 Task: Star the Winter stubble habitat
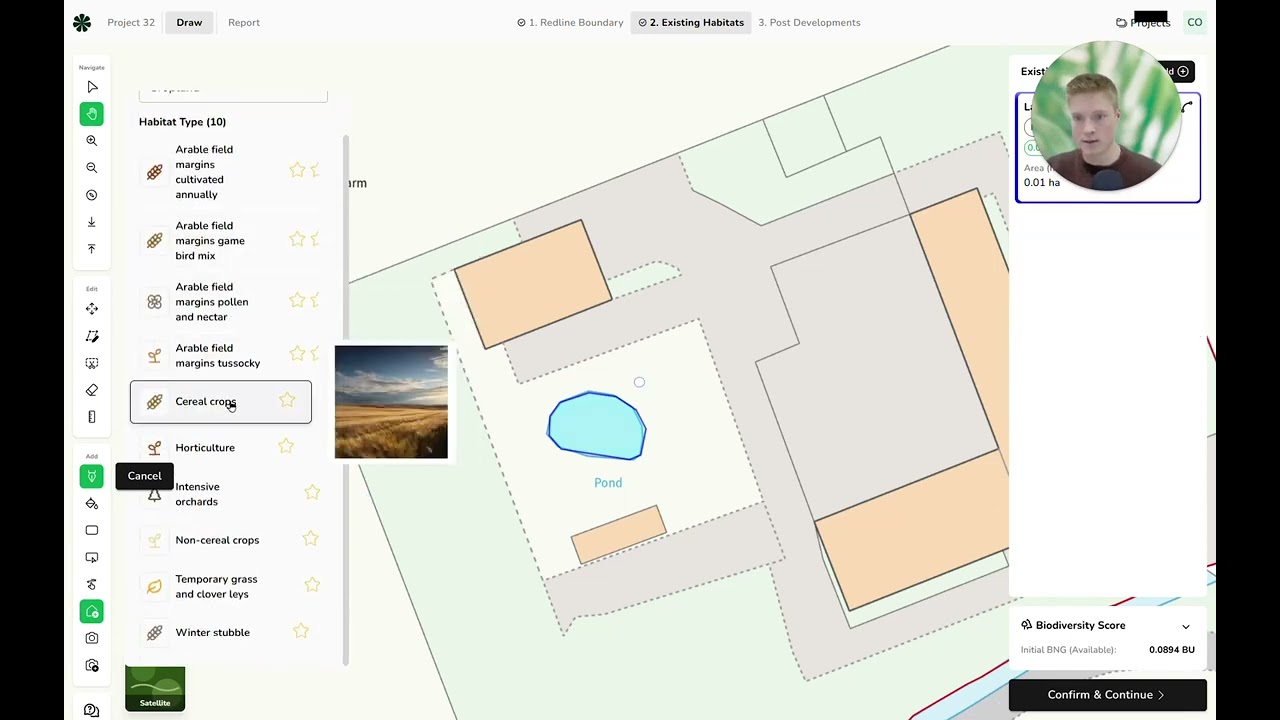click(x=301, y=631)
